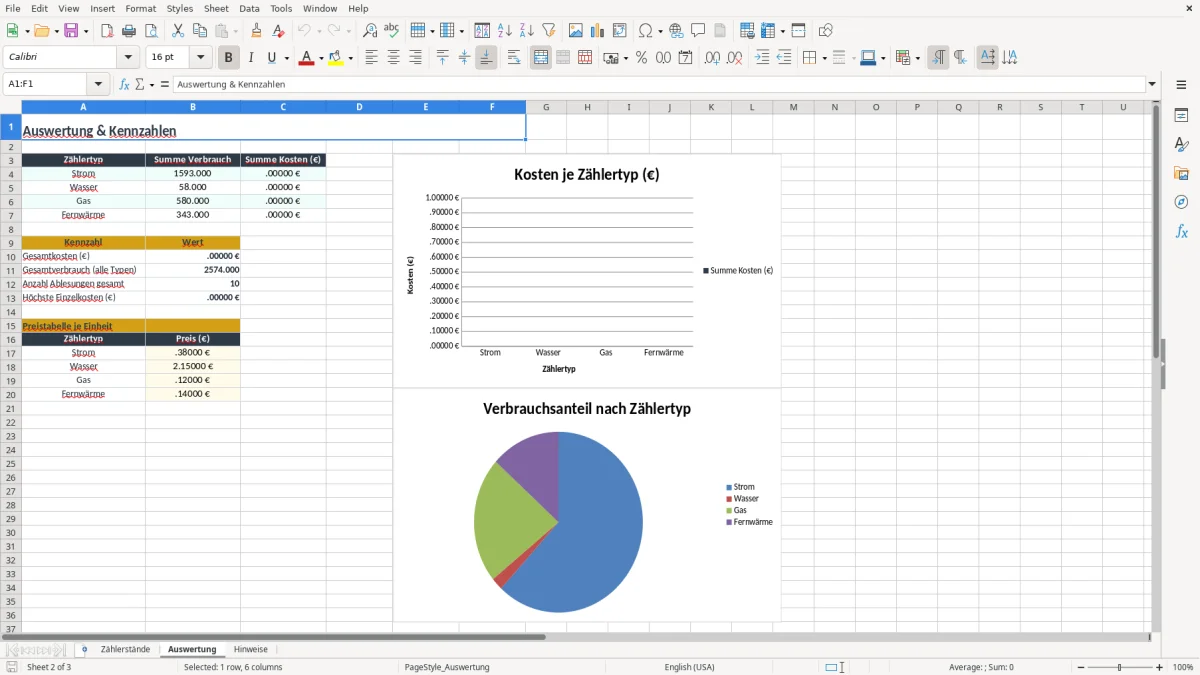Apply the yellow Background Color swatch
The height and width of the screenshot is (675, 1200).
click(x=336, y=58)
